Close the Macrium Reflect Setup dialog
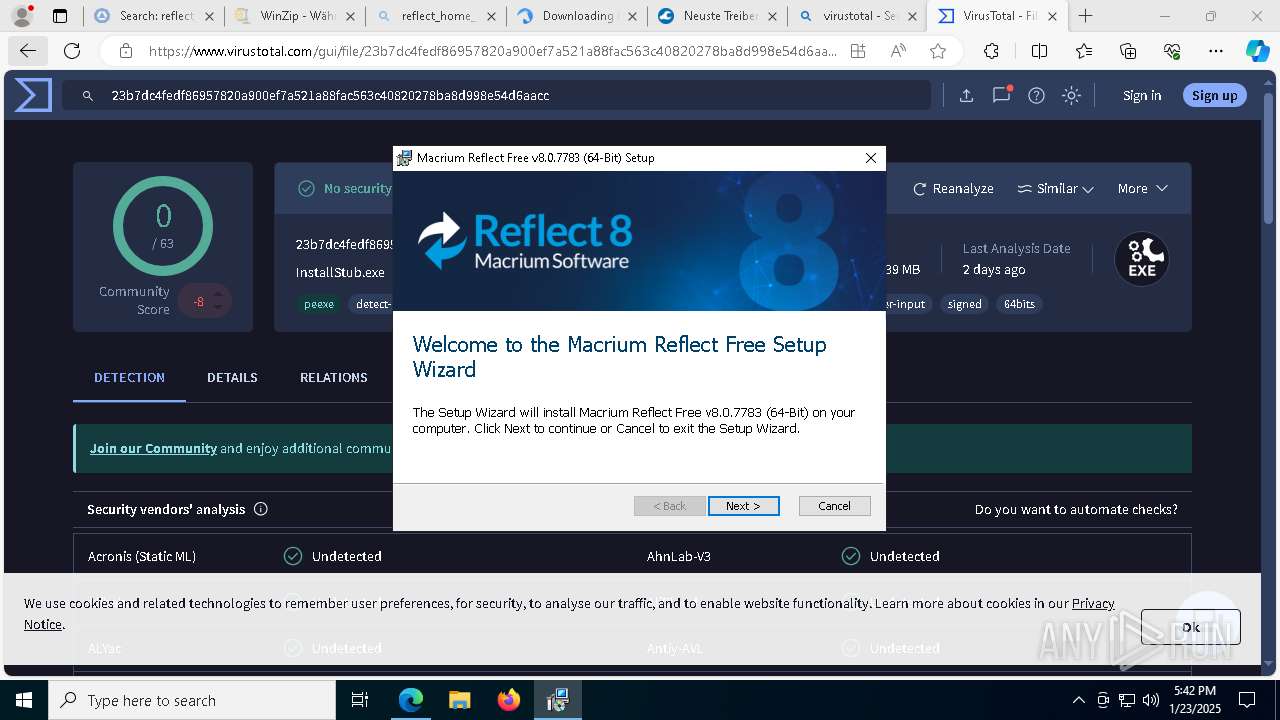The image size is (1280, 720). (x=870, y=158)
